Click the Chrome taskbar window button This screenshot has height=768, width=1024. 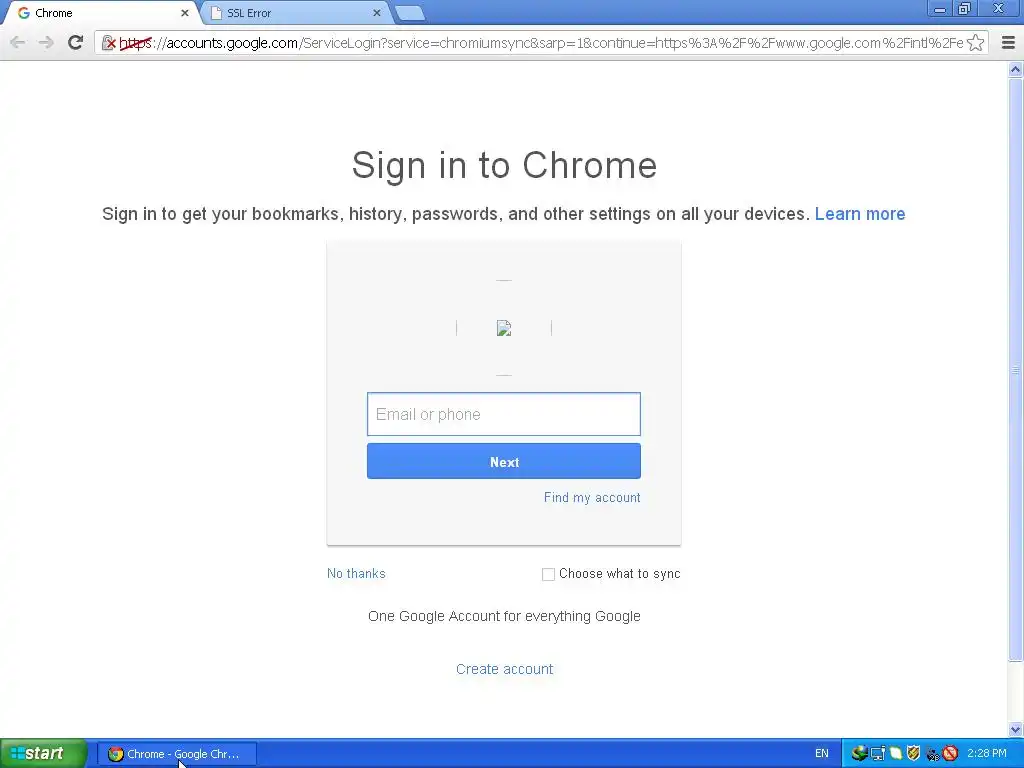click(177, 754)
